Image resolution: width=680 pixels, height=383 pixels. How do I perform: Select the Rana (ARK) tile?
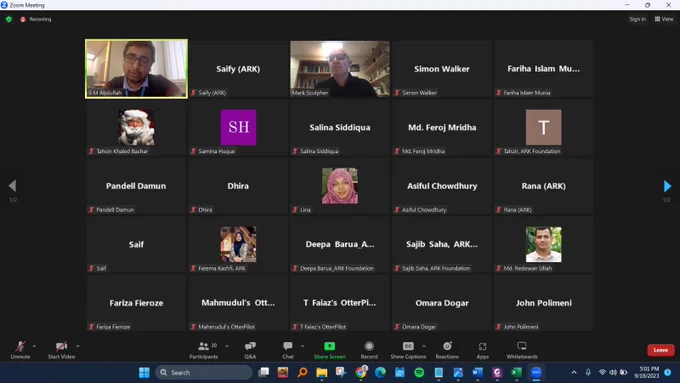(x=543, y=186)
